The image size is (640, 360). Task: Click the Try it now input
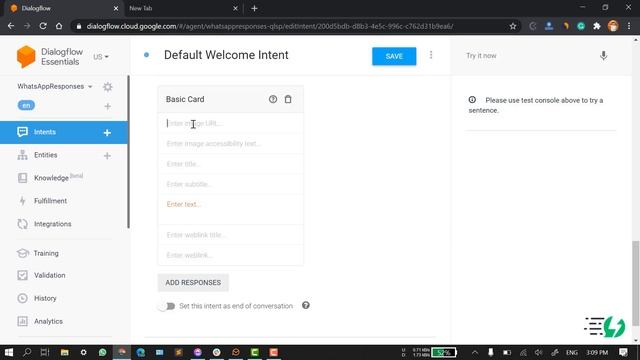(x=529, y=56)
